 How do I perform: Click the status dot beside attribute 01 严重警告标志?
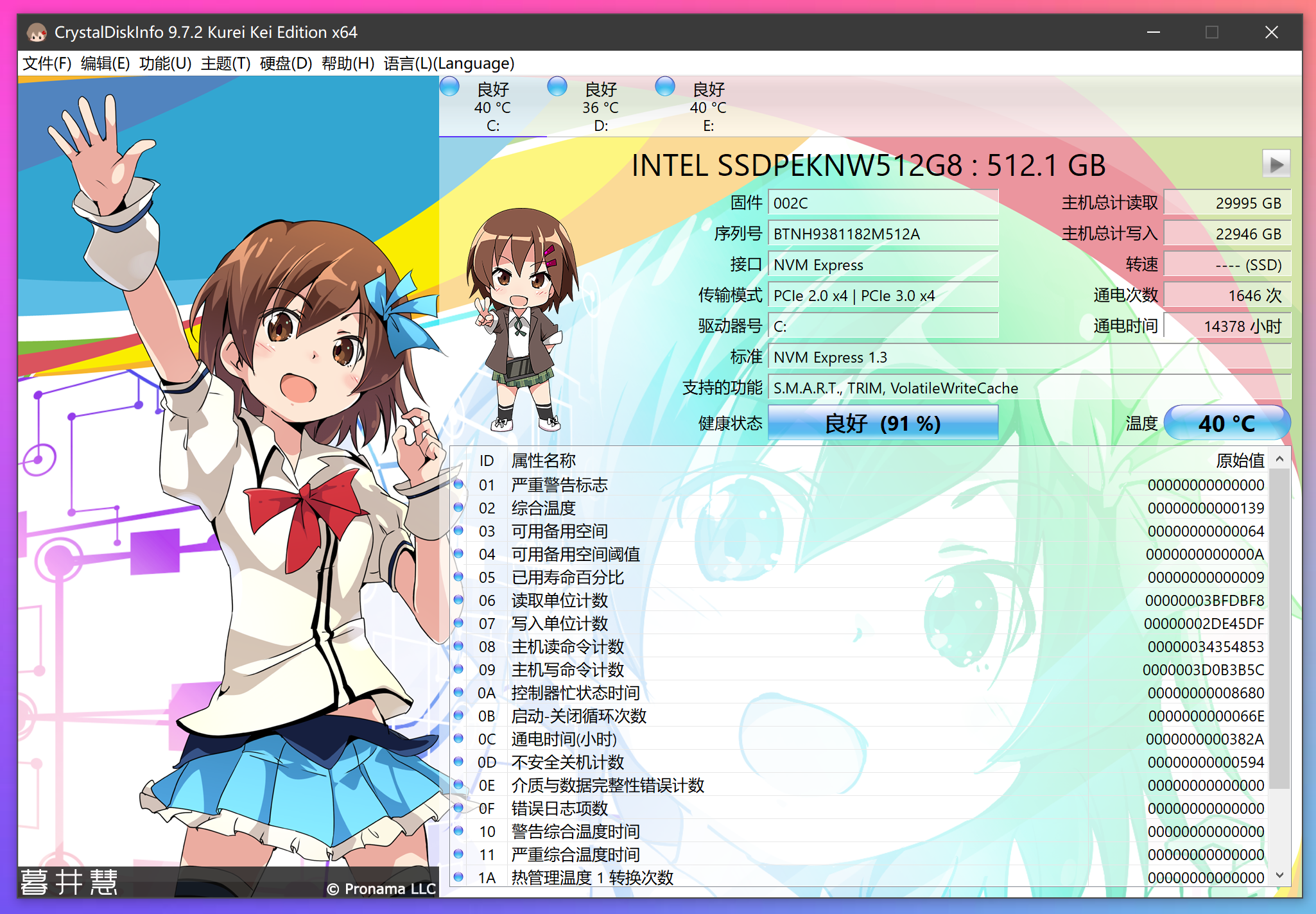click(x=459, y=485)
